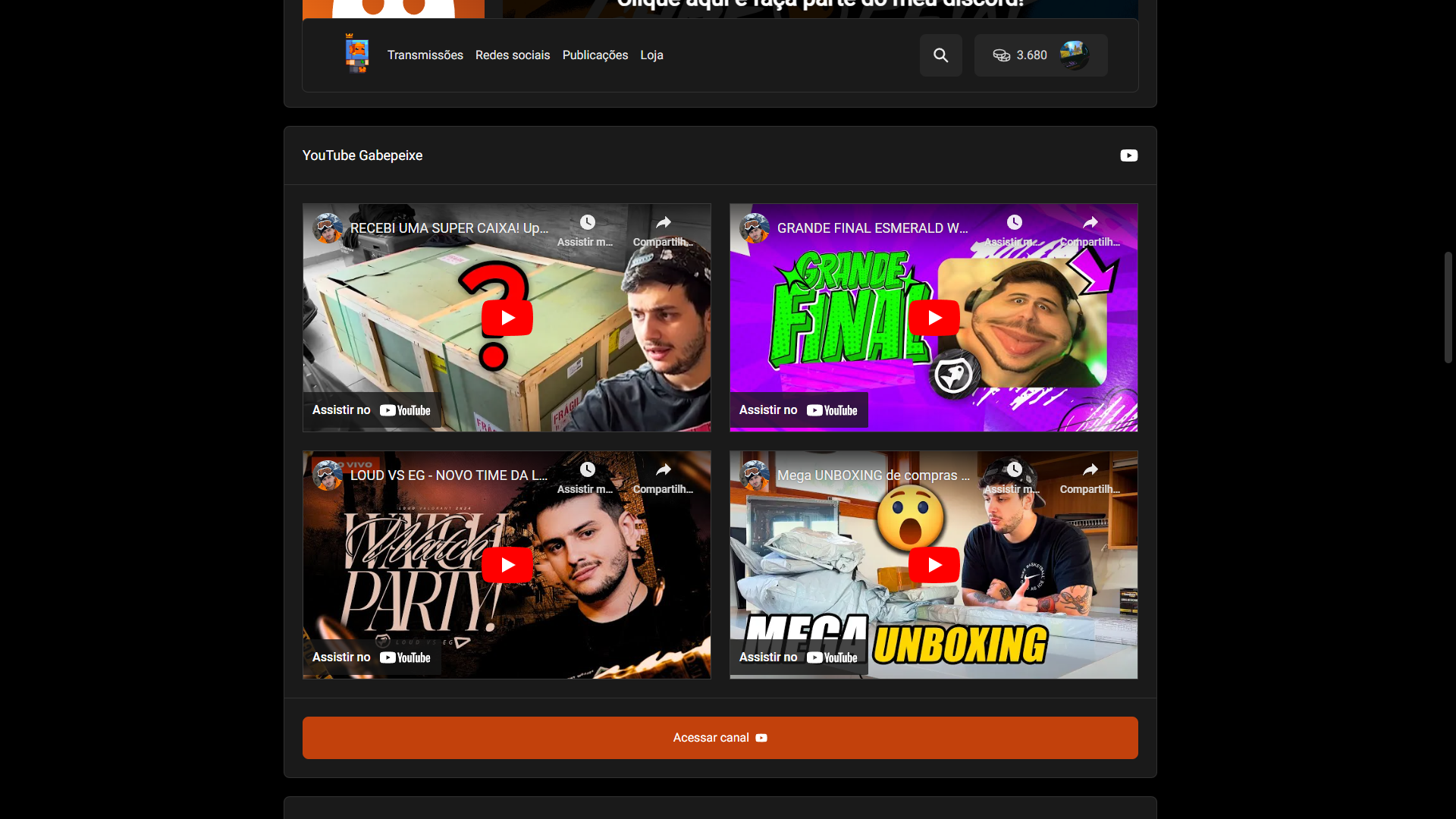This screenshot has width=1456, height=819.
Task: Click share arrow on Mega UNBOXING video
Action: pyautogui.click(x=1090, y=469)
